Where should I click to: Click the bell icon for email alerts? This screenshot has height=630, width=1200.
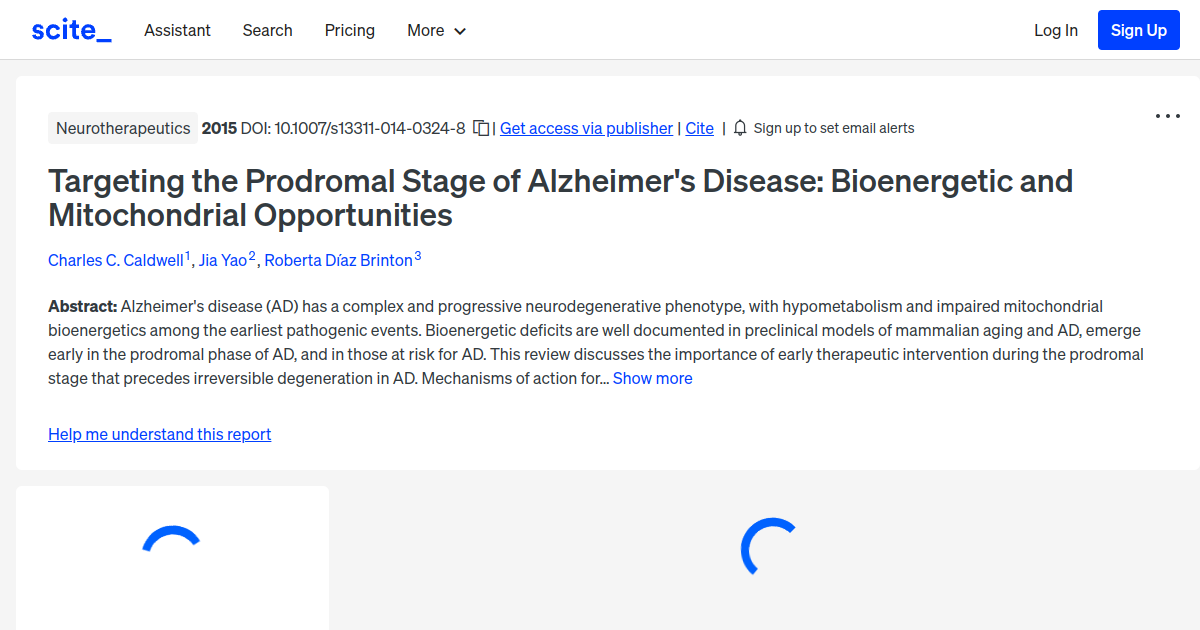pyautogui.click(x=740, y=128)
